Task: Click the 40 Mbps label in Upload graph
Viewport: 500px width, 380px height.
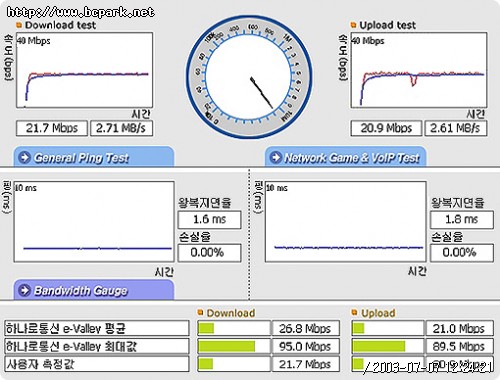Action: pyautogui.click(x=368, y=41)
